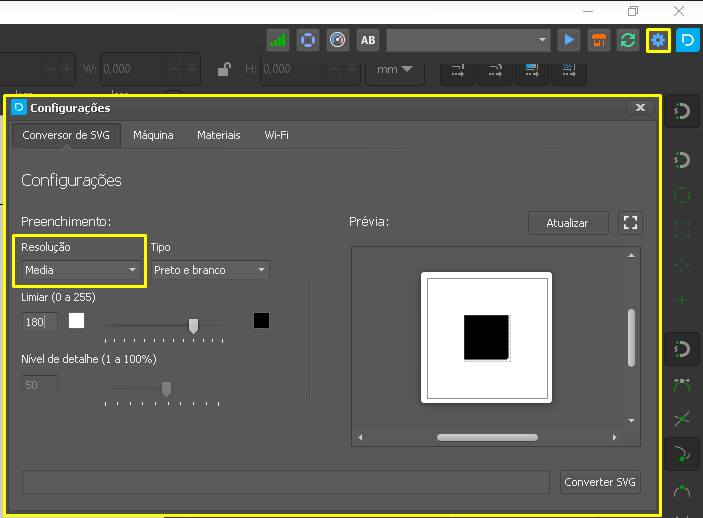Select the AB text tool icon
The height and width of the screenshot is (518, 703).
(368, 40)
